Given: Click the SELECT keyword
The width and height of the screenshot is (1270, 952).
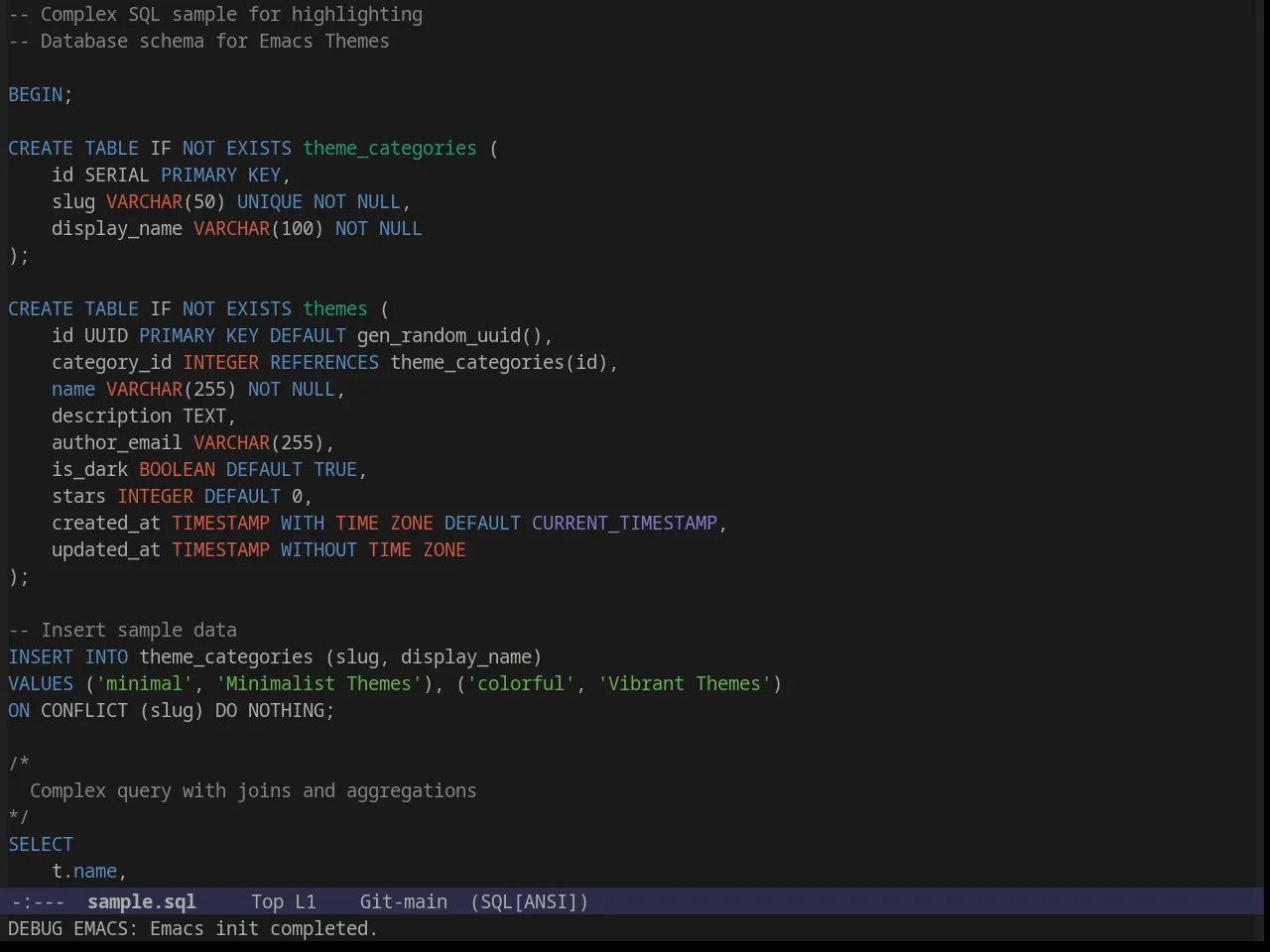Looking at the screenshot, I should click(41, 844).
